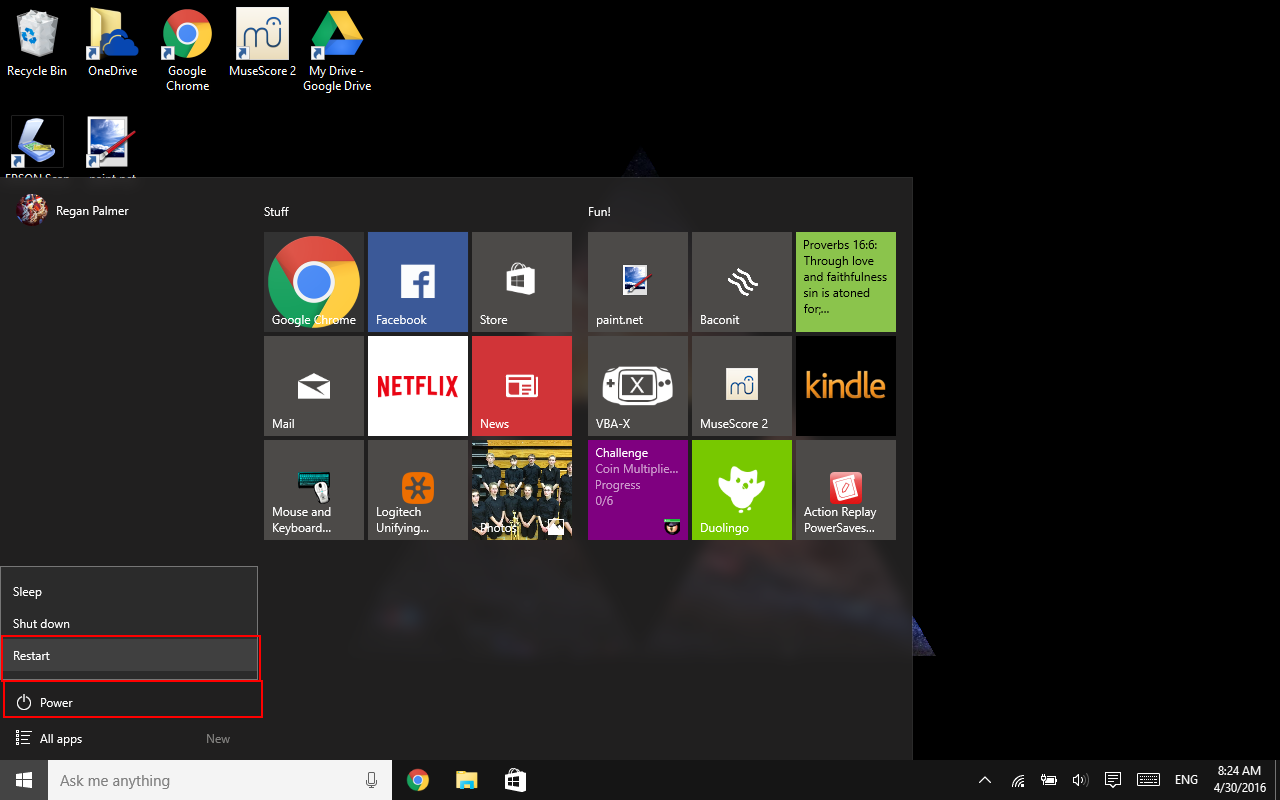The image size is (1280, 800).
Task: Select the Google Chrome desktop shortcut
Action: point(187,50)
